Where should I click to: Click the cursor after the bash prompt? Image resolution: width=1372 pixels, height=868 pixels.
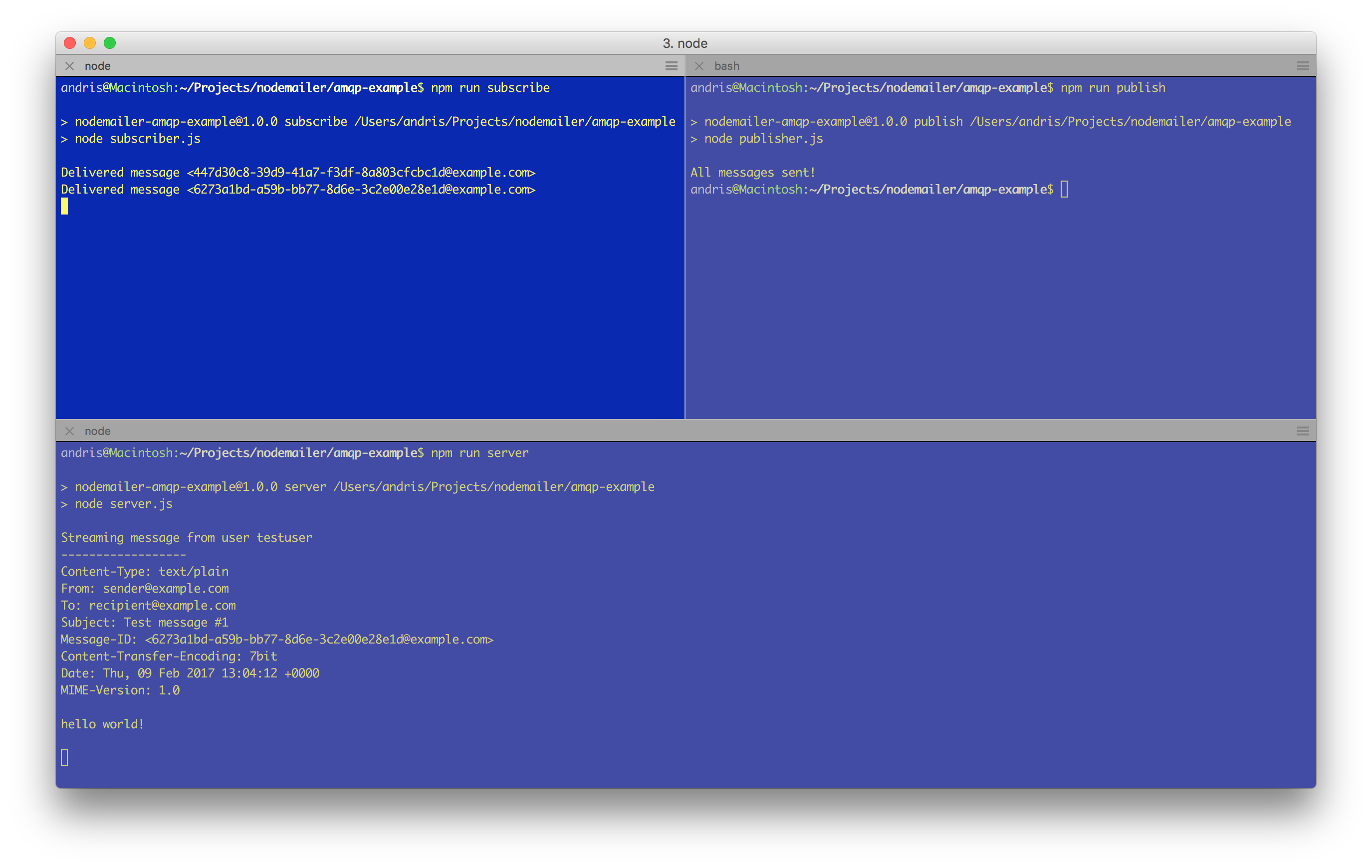coord(1064,189)
